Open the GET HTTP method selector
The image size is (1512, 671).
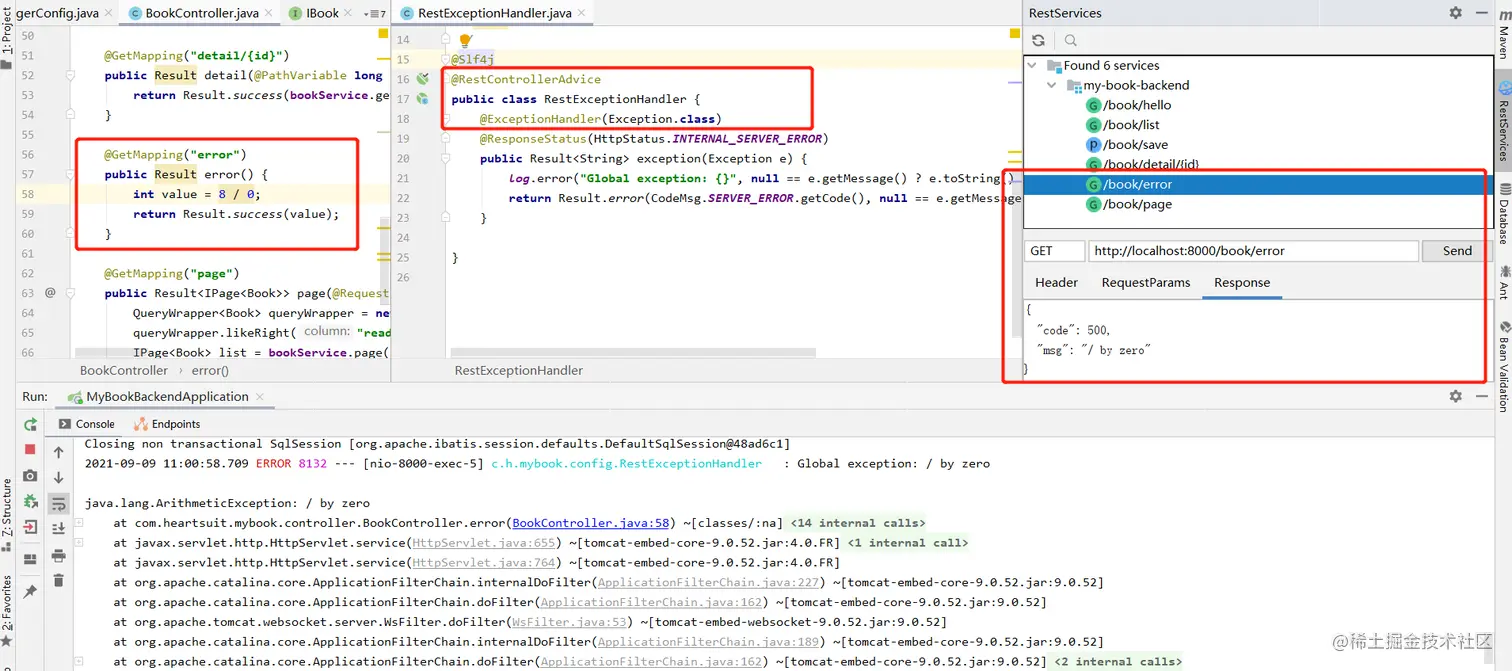(x=1055, y=251)
